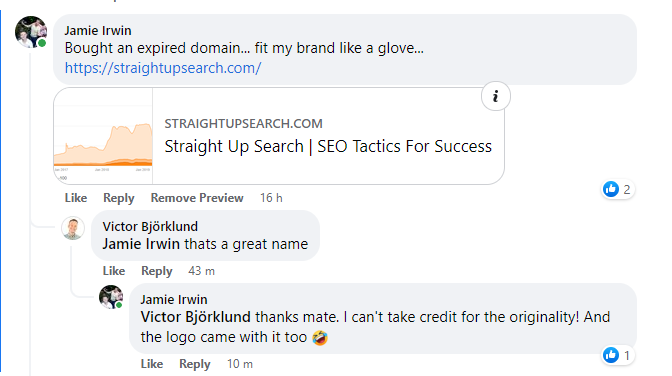Click the 43 m timestamp

click(x=201, y=271)
